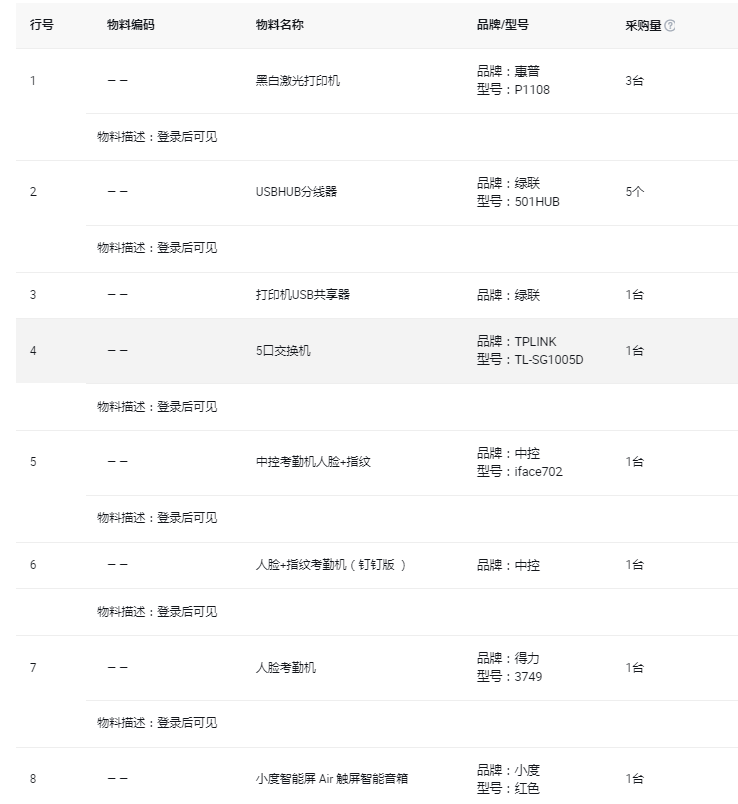Select the 人脸+指纹考勤机（钉钉版）item
The height and width of the screenshot is (804, 738).
[x=331, y=565]
